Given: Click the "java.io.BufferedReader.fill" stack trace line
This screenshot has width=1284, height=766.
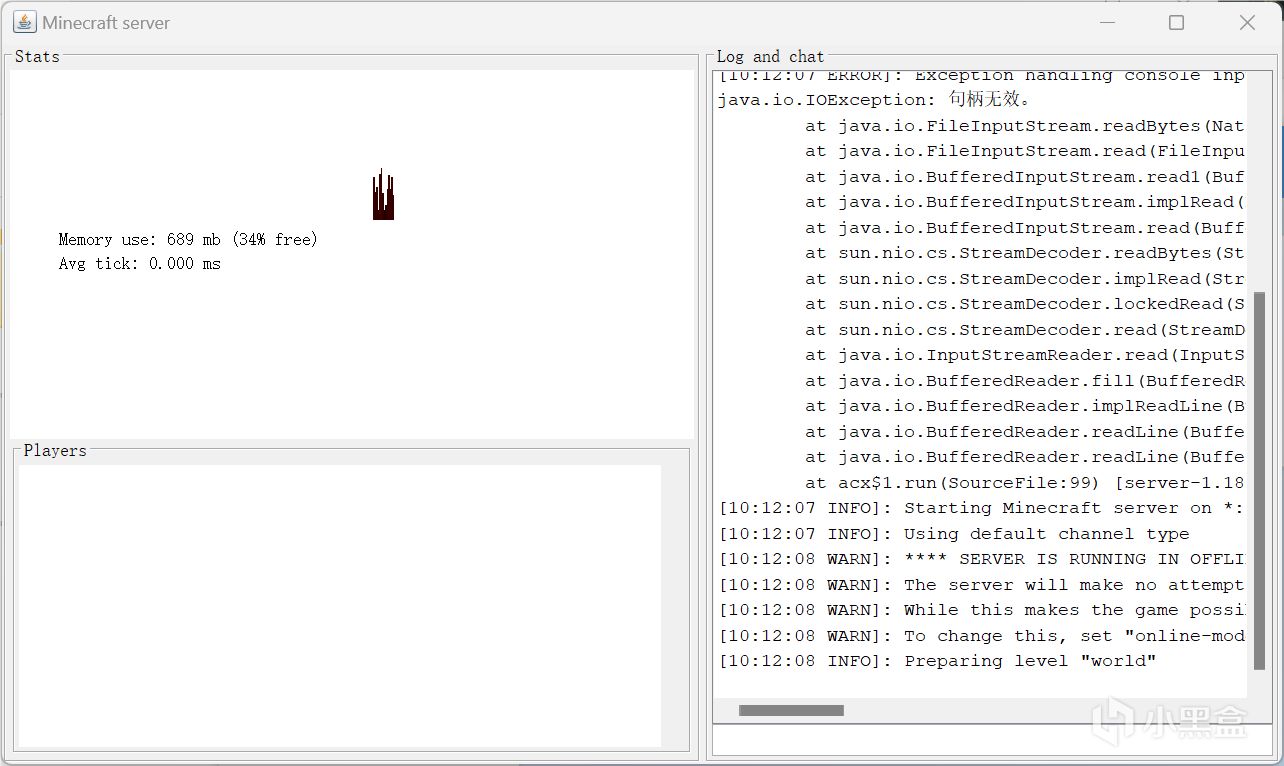Looking at the screenshot, I should point(1025,381).
